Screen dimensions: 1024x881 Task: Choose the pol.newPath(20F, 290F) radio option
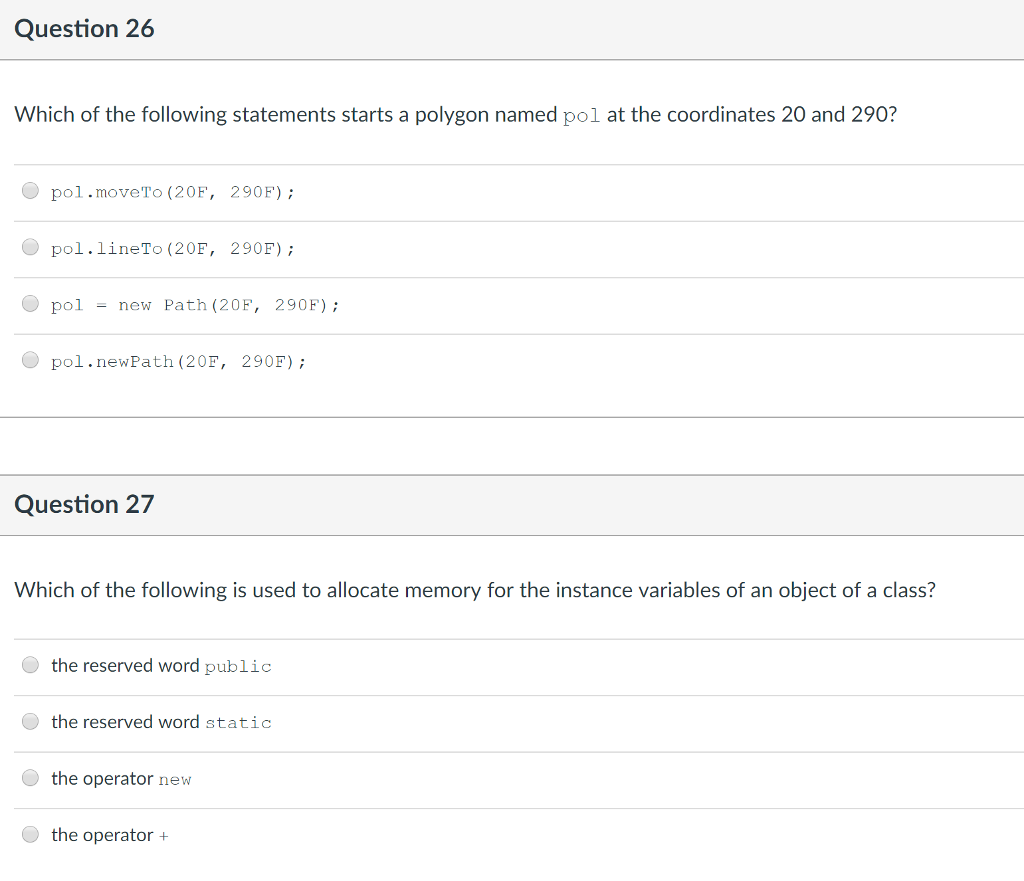tap(30, 360)
